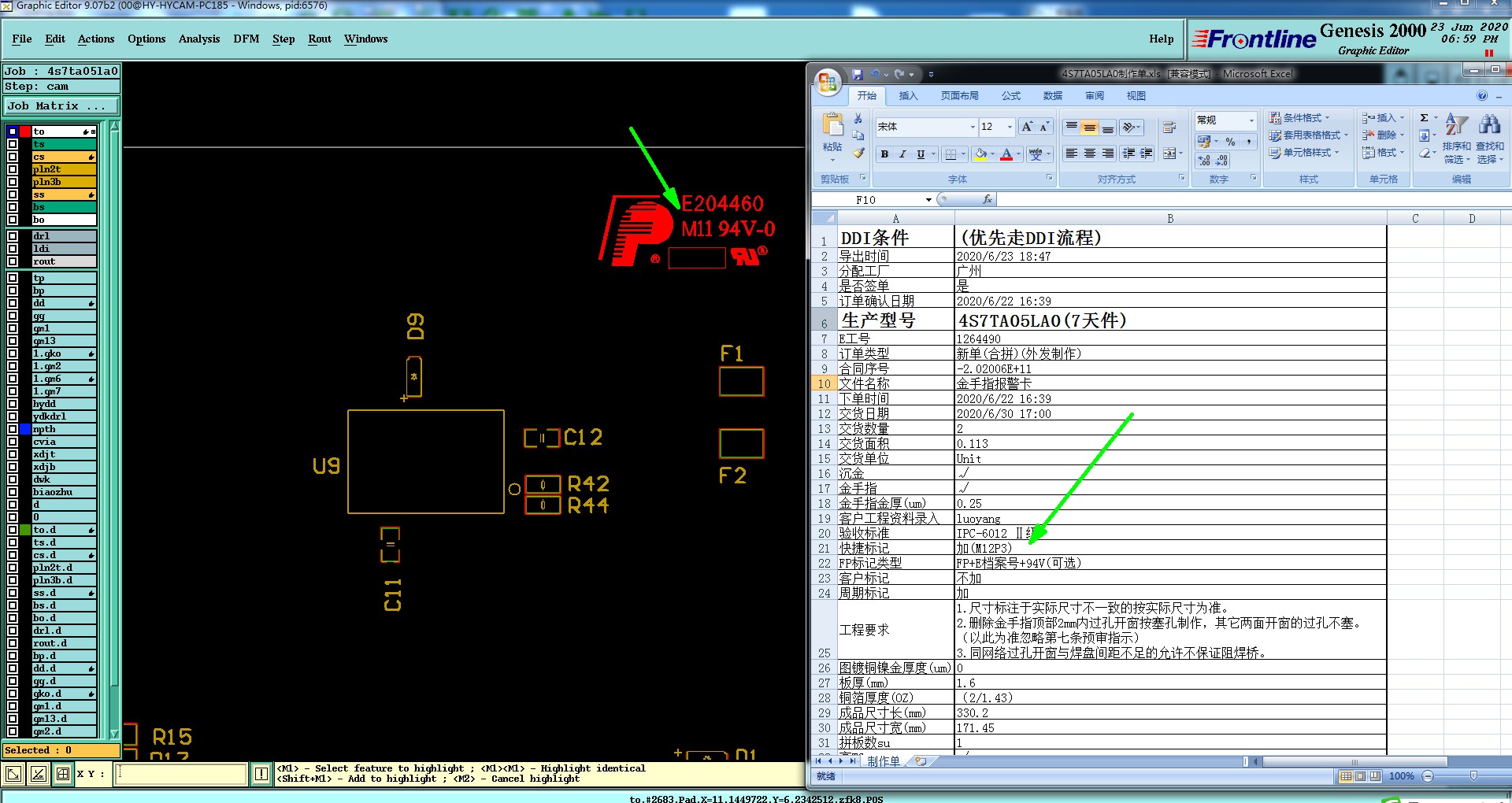Open the Genesis Help menu button

point(1162,39)
